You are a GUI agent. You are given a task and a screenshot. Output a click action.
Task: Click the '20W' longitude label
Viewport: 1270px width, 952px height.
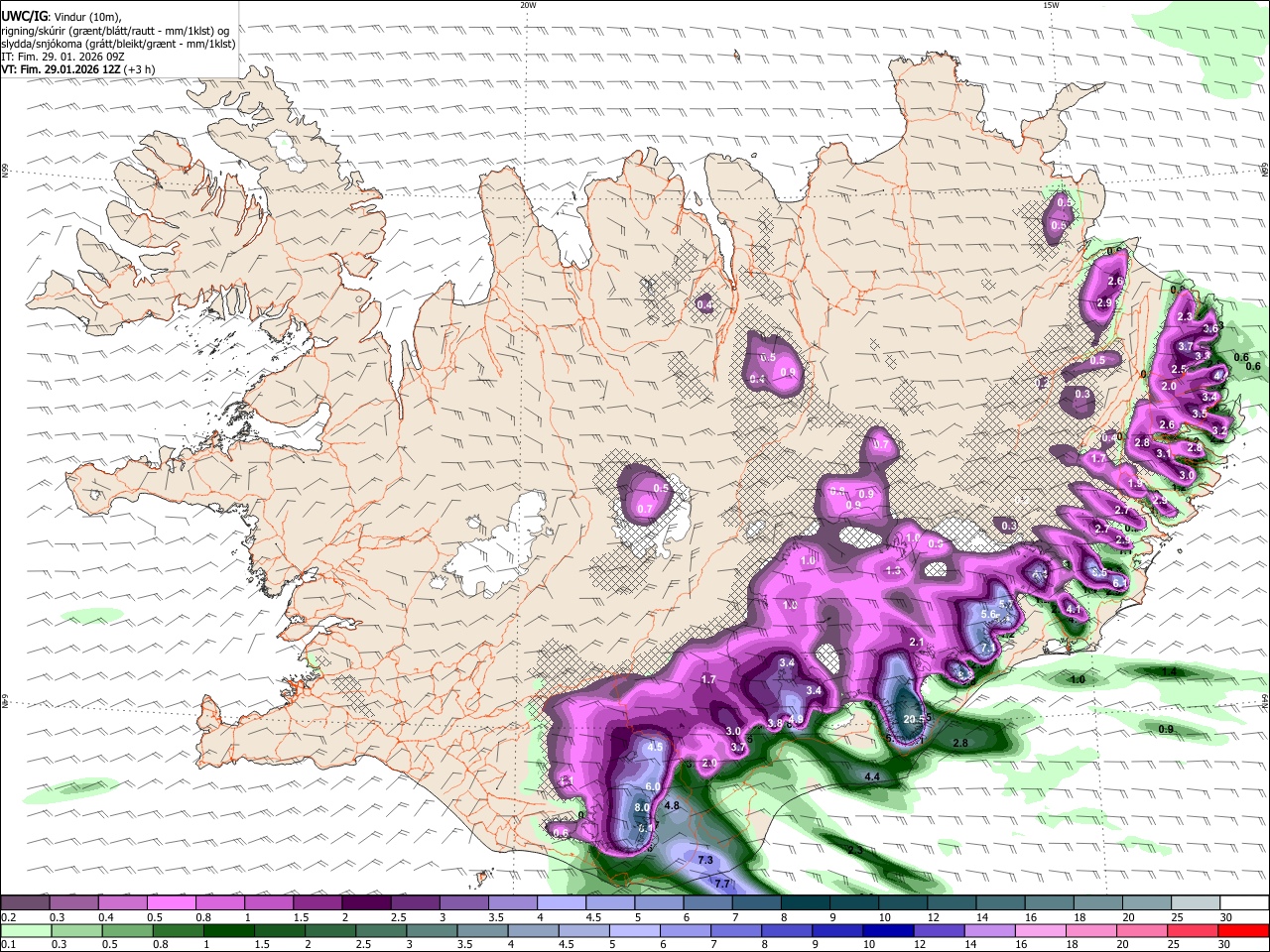(528, 5)
